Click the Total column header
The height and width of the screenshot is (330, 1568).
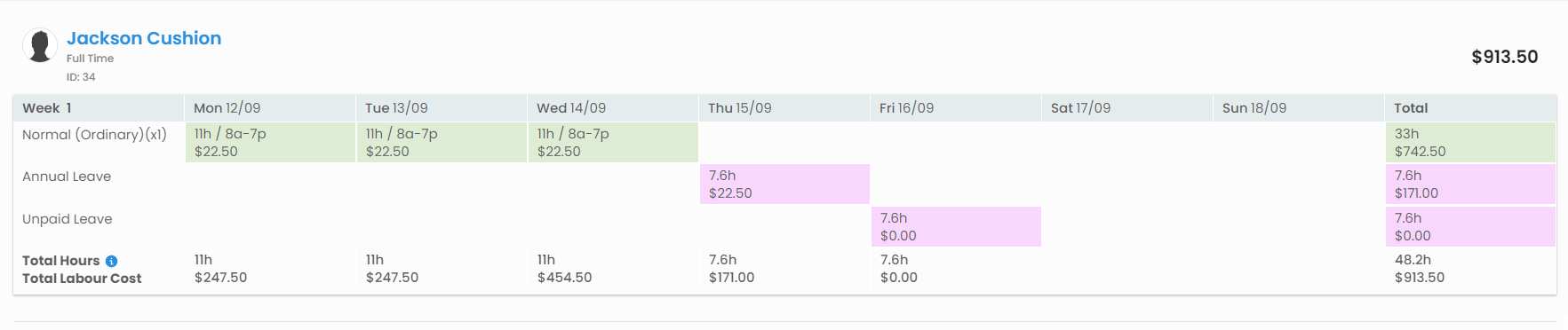pyautogui.click(x=1411, y=108)
